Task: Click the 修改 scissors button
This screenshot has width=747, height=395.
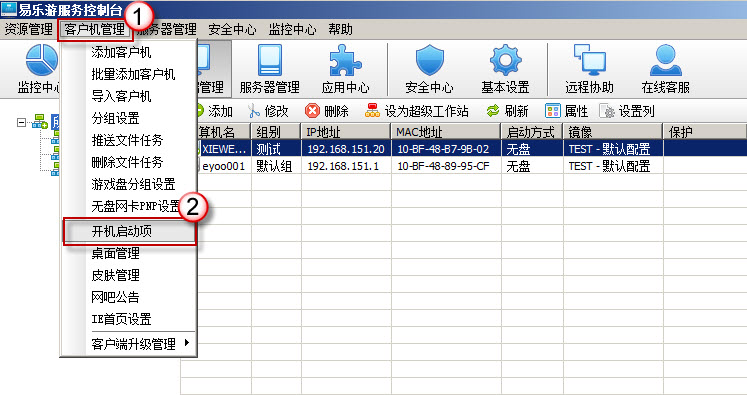Action: (x=269, y=111)
